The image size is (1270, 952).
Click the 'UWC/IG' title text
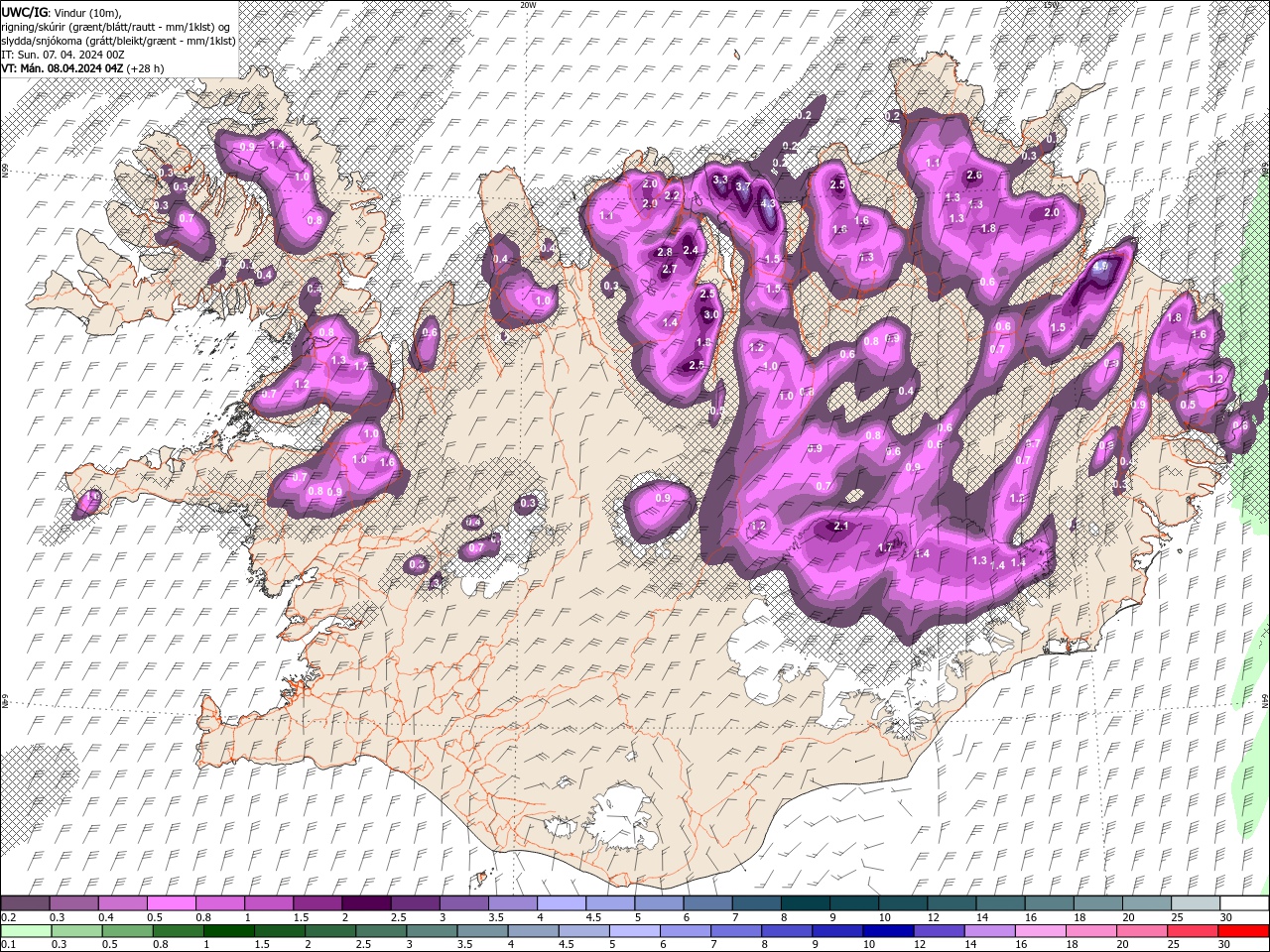coord(23,11)
